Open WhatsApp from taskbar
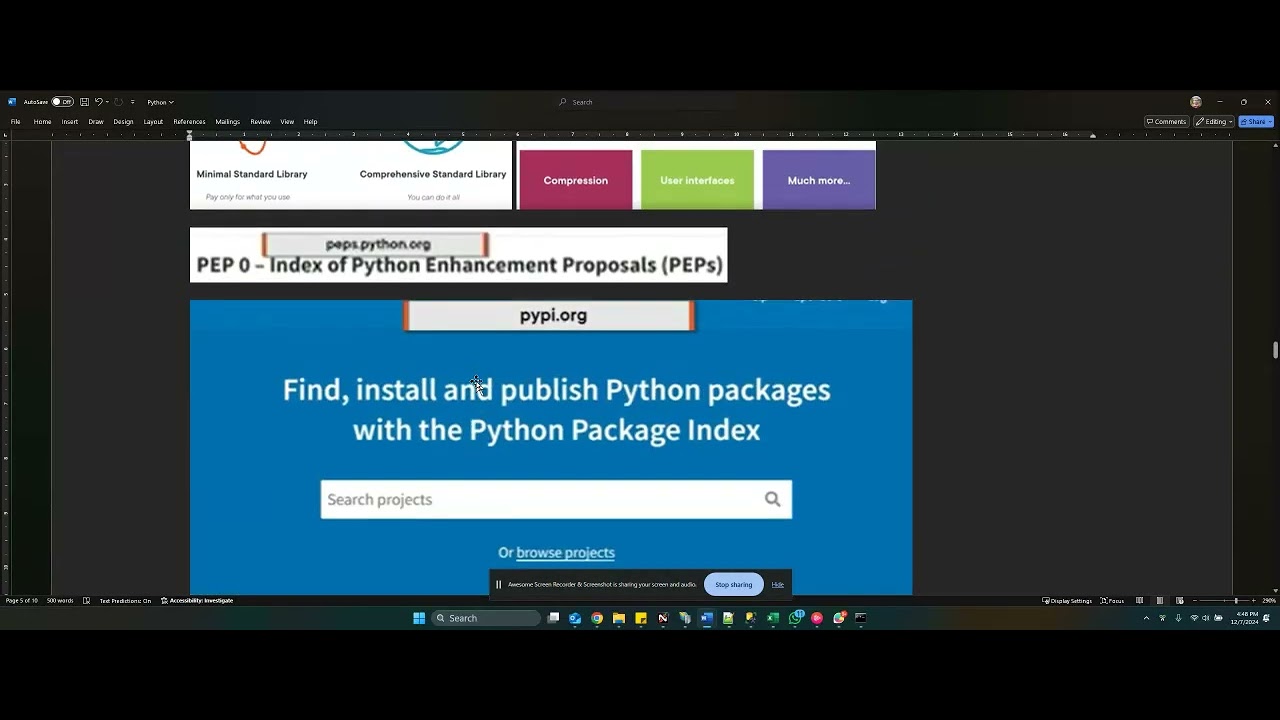The height and width of the screenshot is (720, 1280). click(x=795, y=618)
